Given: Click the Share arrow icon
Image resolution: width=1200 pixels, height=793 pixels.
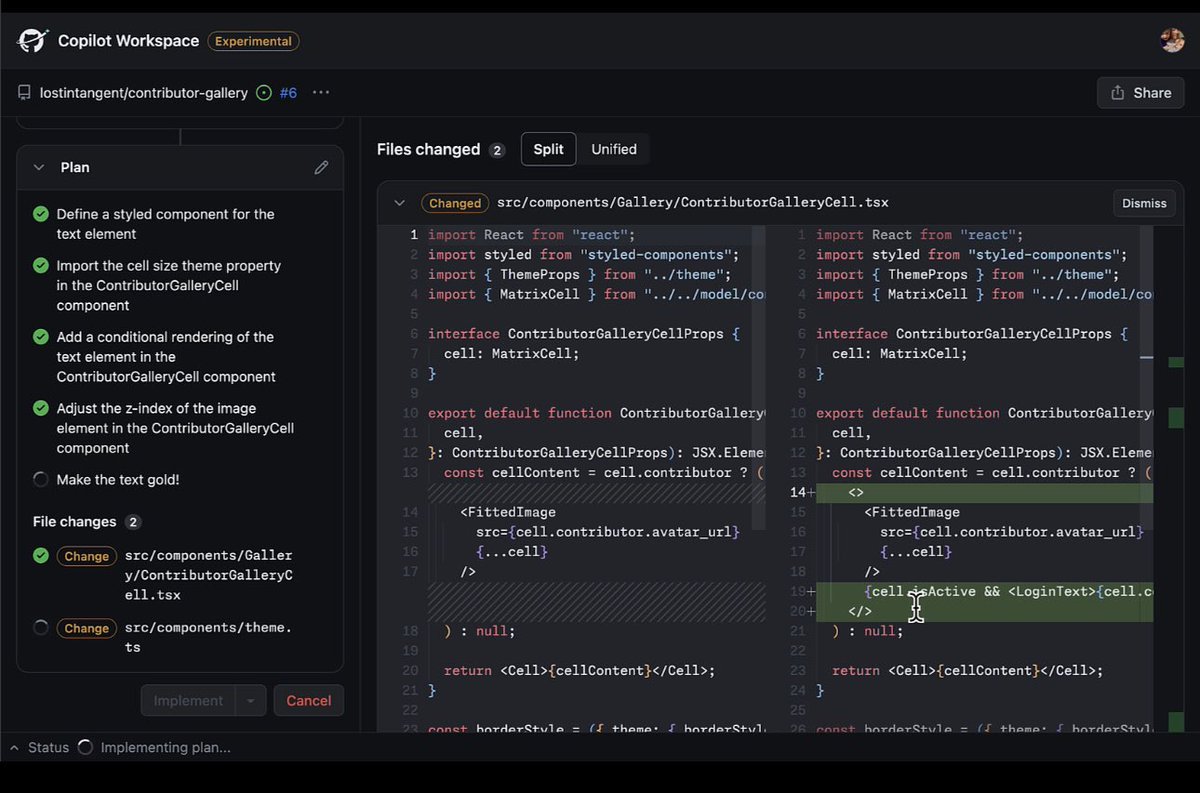Looking at the screenshot, I should click(1117, 93).
